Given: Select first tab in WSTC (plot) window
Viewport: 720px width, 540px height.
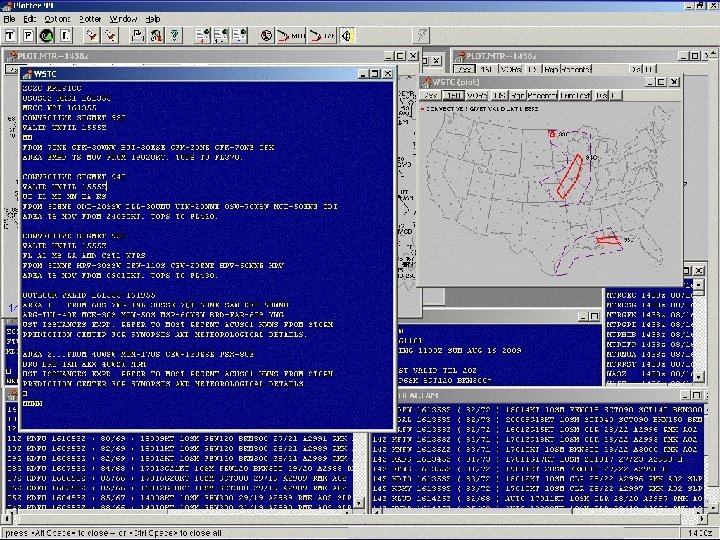Looking at the screenshot, I should tap(431, 95).
